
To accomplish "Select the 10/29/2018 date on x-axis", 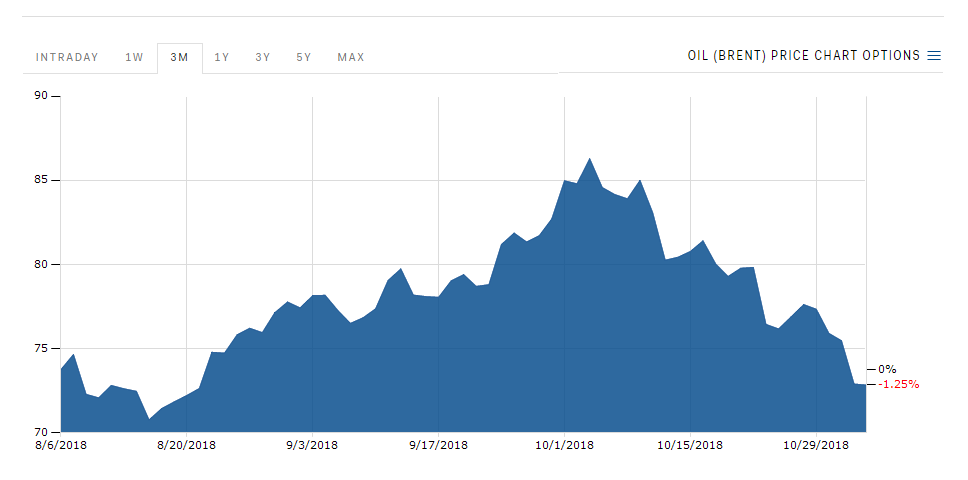I will [x=816, y=445].
